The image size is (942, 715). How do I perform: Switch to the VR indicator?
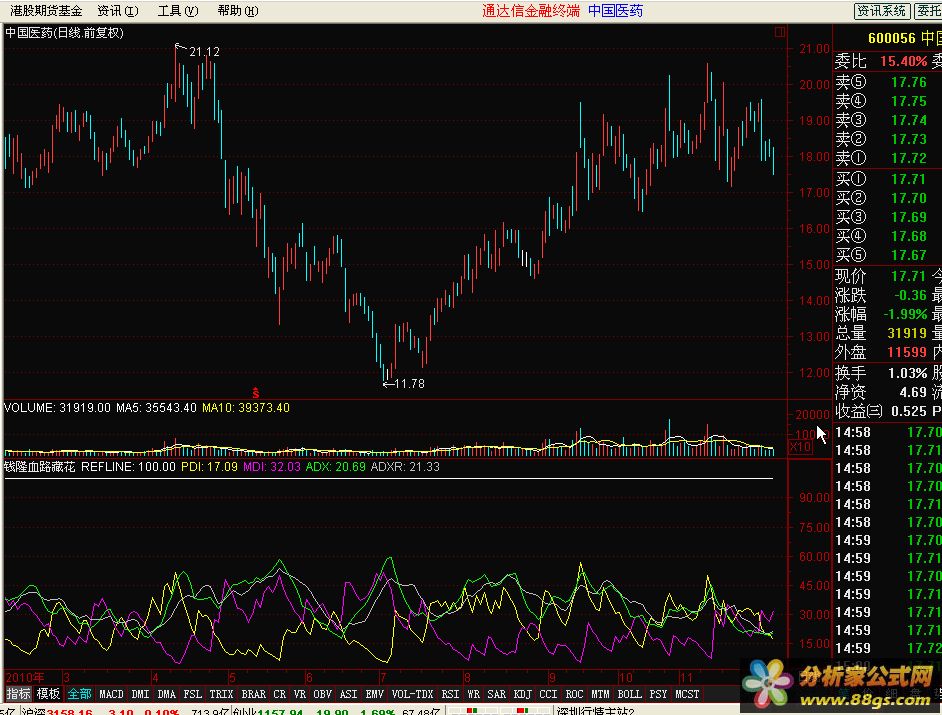point(300,694)
